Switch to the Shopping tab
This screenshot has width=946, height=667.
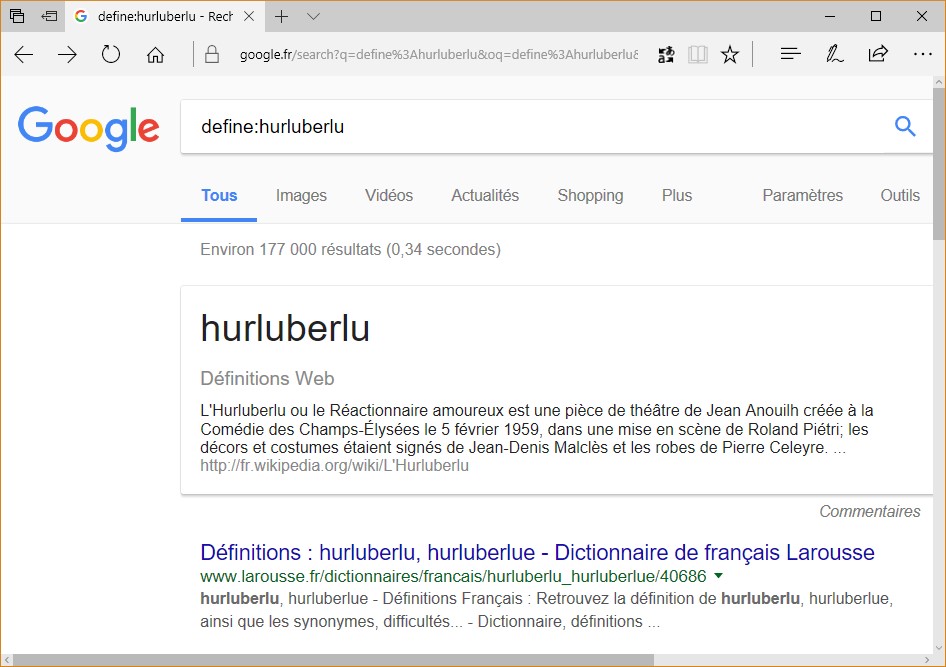coord(591,195)
